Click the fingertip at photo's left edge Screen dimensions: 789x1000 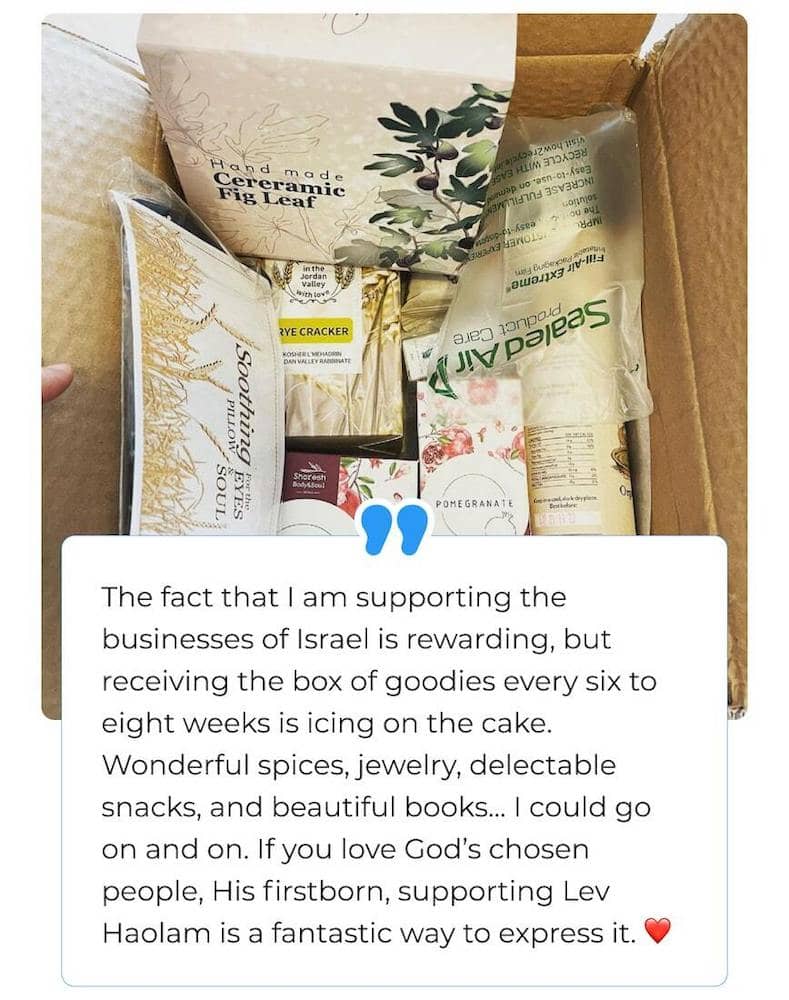pyautogui.click(x=57, y=381)
